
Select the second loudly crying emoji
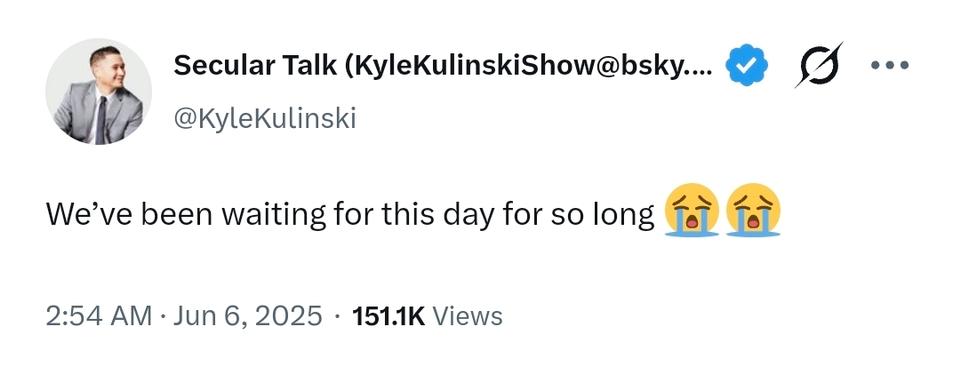click(753, 209)
